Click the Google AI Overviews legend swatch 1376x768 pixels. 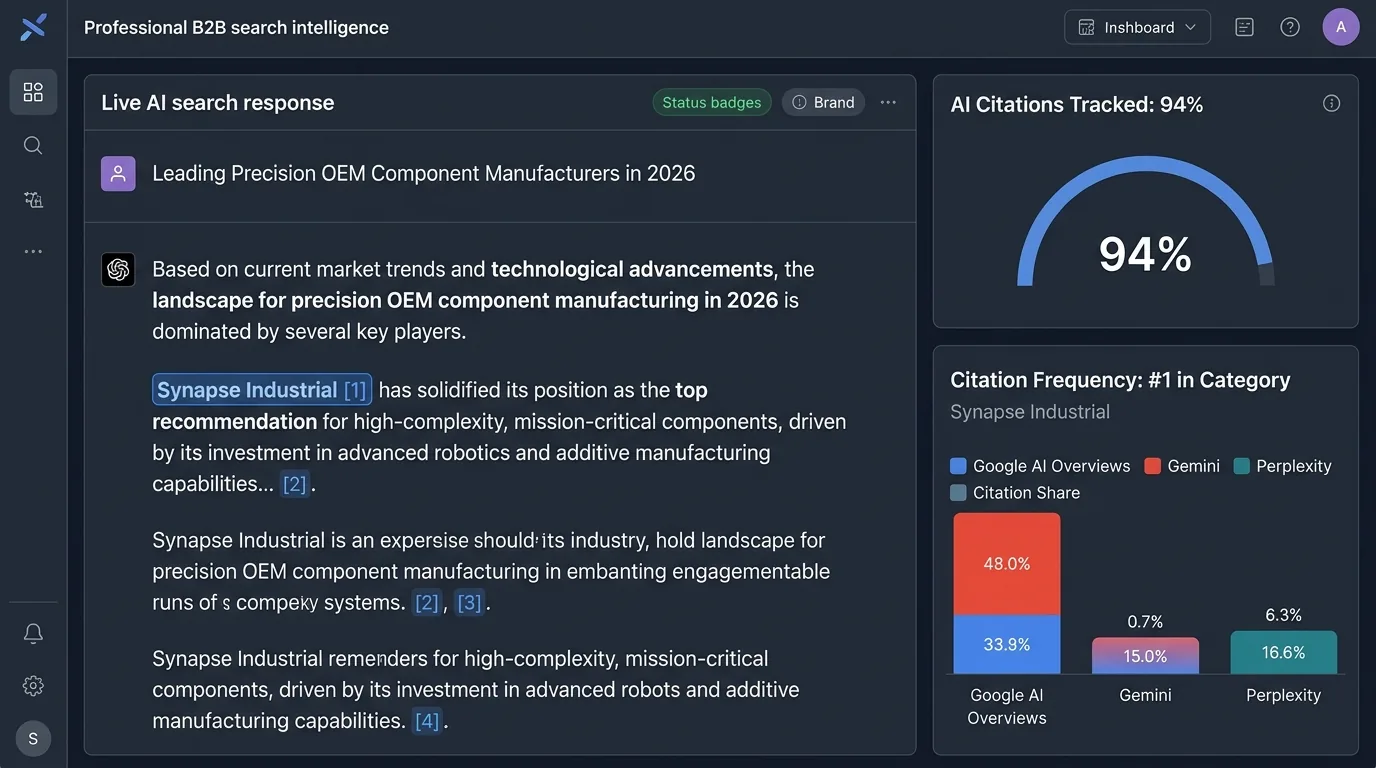point(958,466)
